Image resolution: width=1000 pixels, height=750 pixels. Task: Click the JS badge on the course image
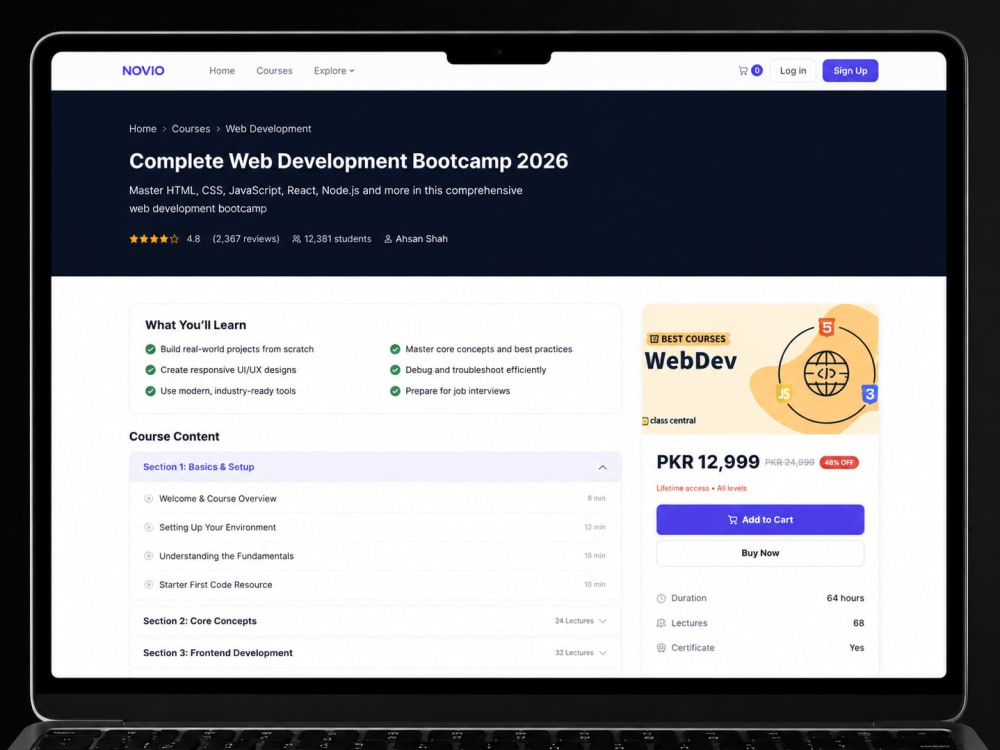coord(784,393)
